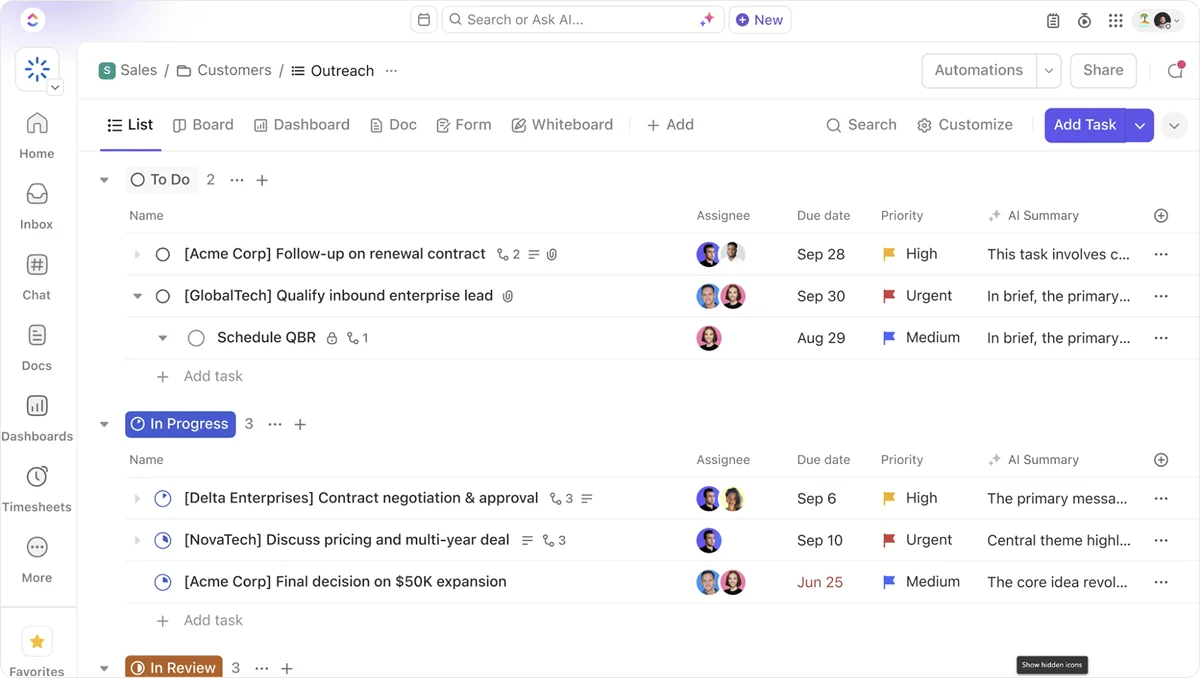The image size is (1200, 678).
Task: Click the attachment icon on GlobalTech task
Action: (x=508, y=296)
